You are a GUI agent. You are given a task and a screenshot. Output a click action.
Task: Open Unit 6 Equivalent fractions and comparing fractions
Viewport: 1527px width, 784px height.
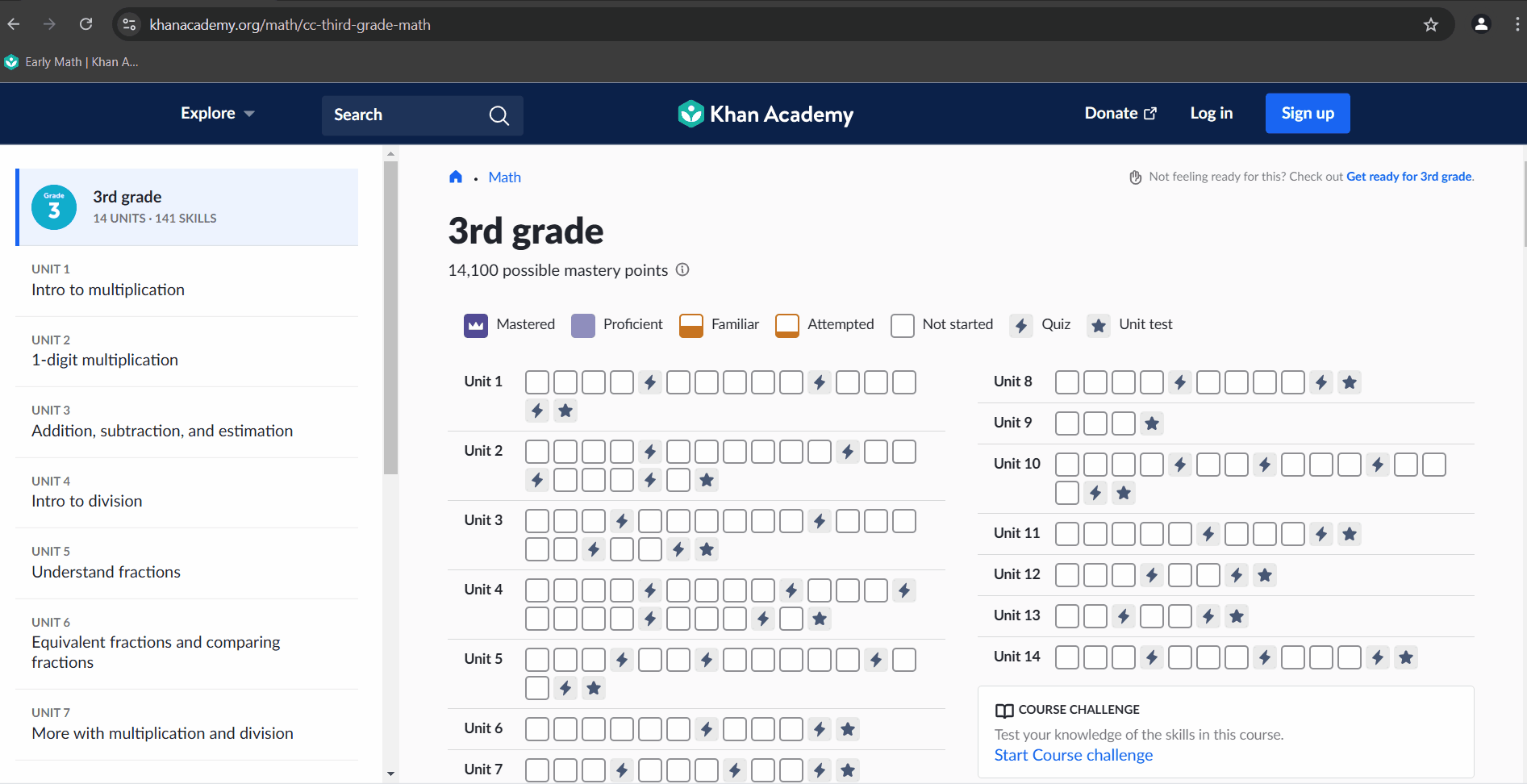tap(187, 644)
